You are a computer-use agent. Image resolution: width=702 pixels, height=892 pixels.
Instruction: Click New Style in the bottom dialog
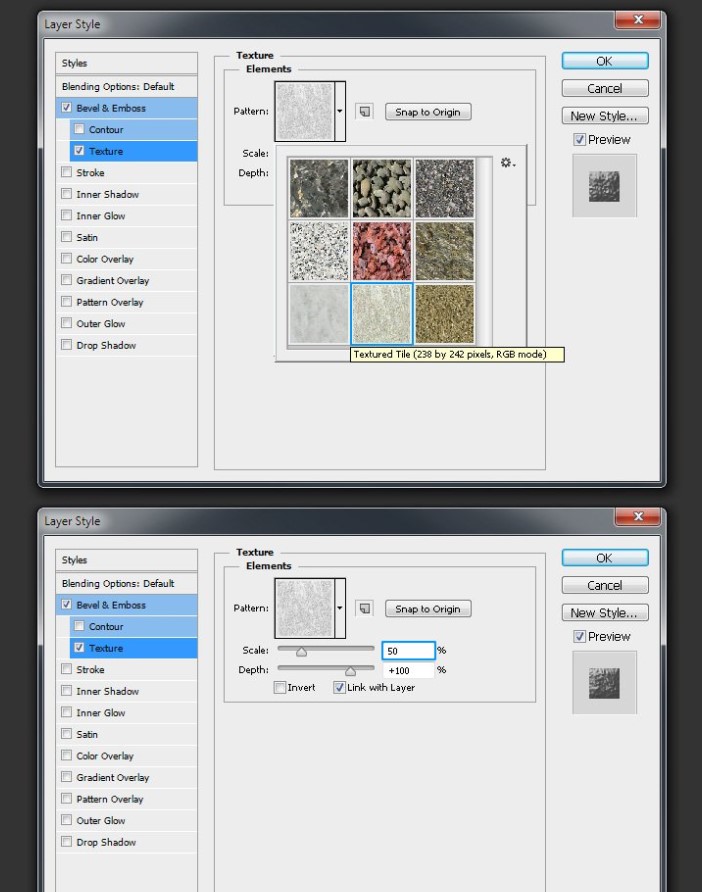click(x=605, y=613)
